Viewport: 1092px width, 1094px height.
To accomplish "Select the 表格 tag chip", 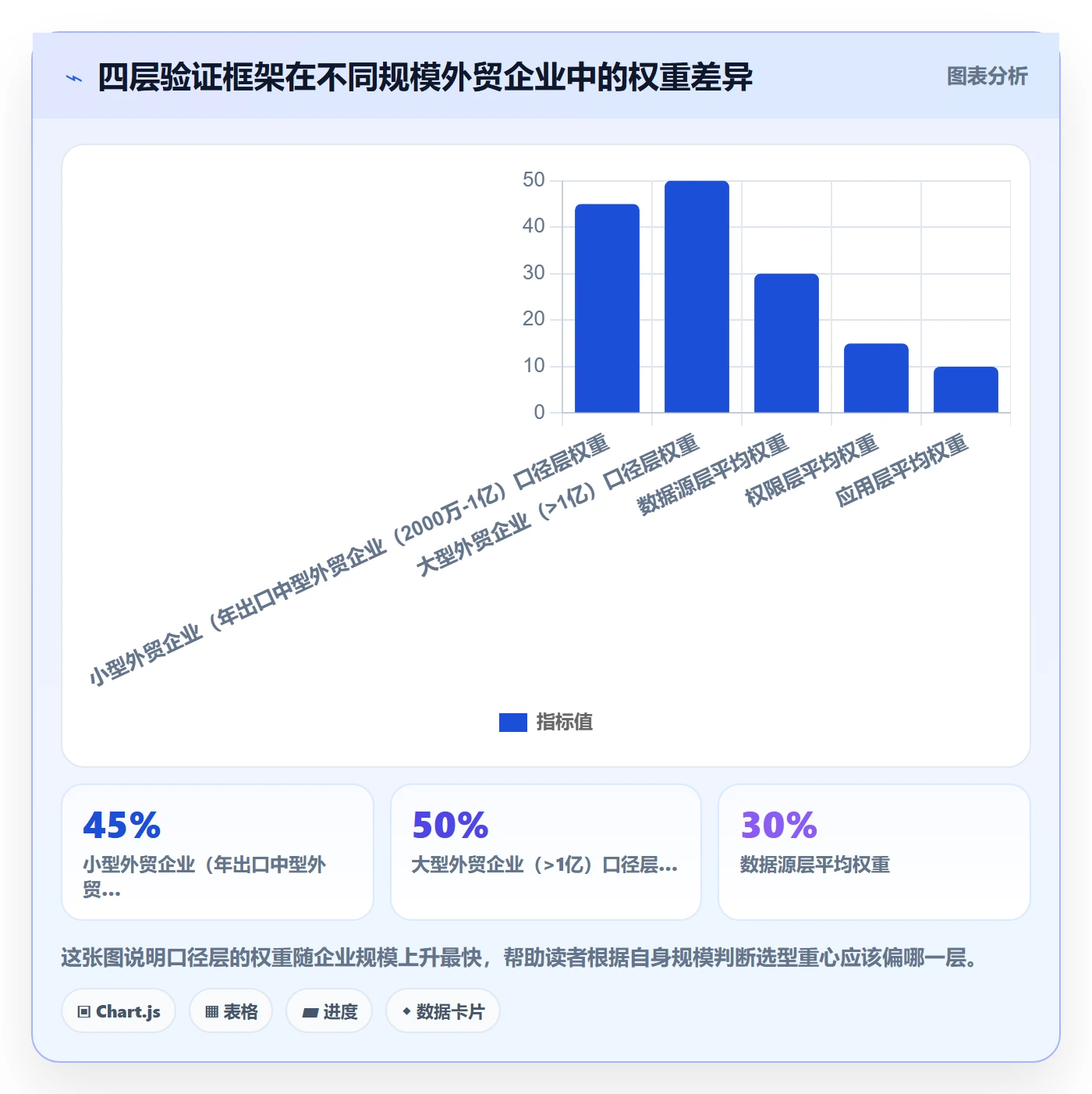I will [x=231, y=1011].
